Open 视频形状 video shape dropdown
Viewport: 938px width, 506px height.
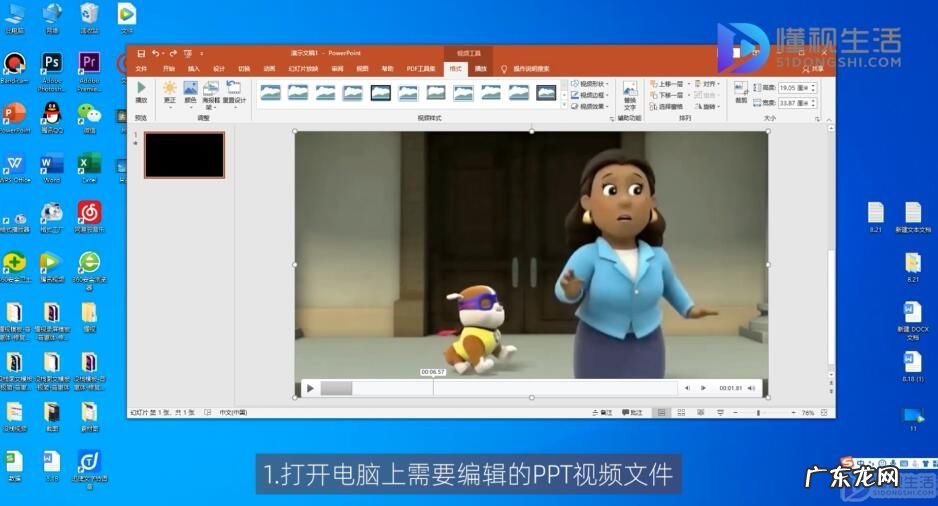[589, 84]
